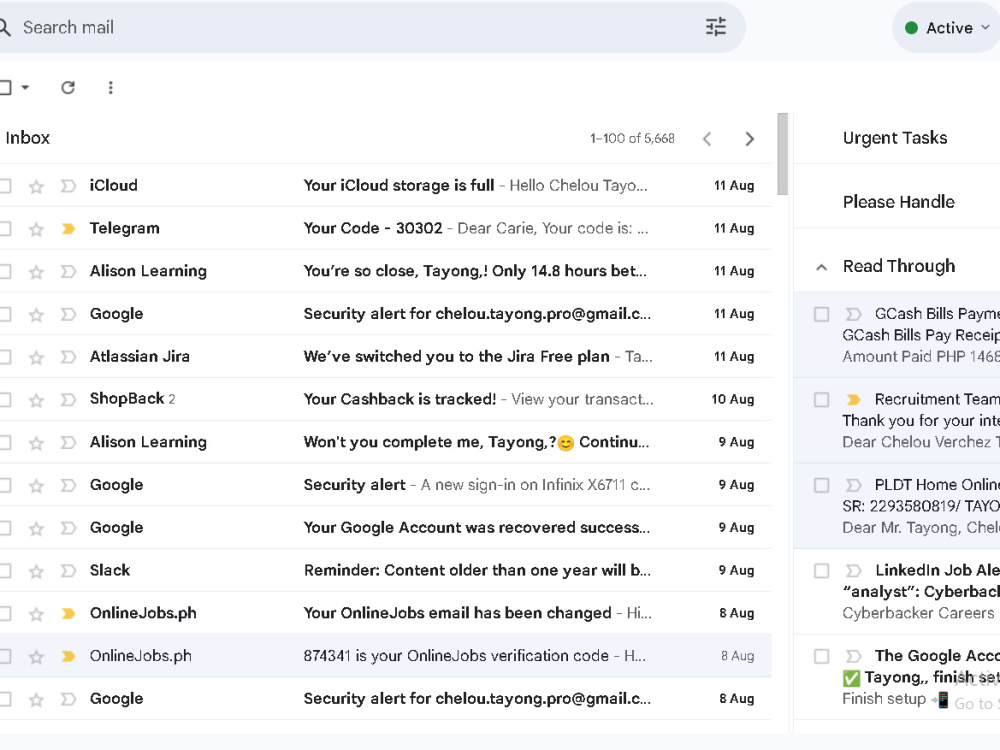This screenshot has height=750, width=1000.
Task: Open the Please Handle section
Action: (899, 202)
